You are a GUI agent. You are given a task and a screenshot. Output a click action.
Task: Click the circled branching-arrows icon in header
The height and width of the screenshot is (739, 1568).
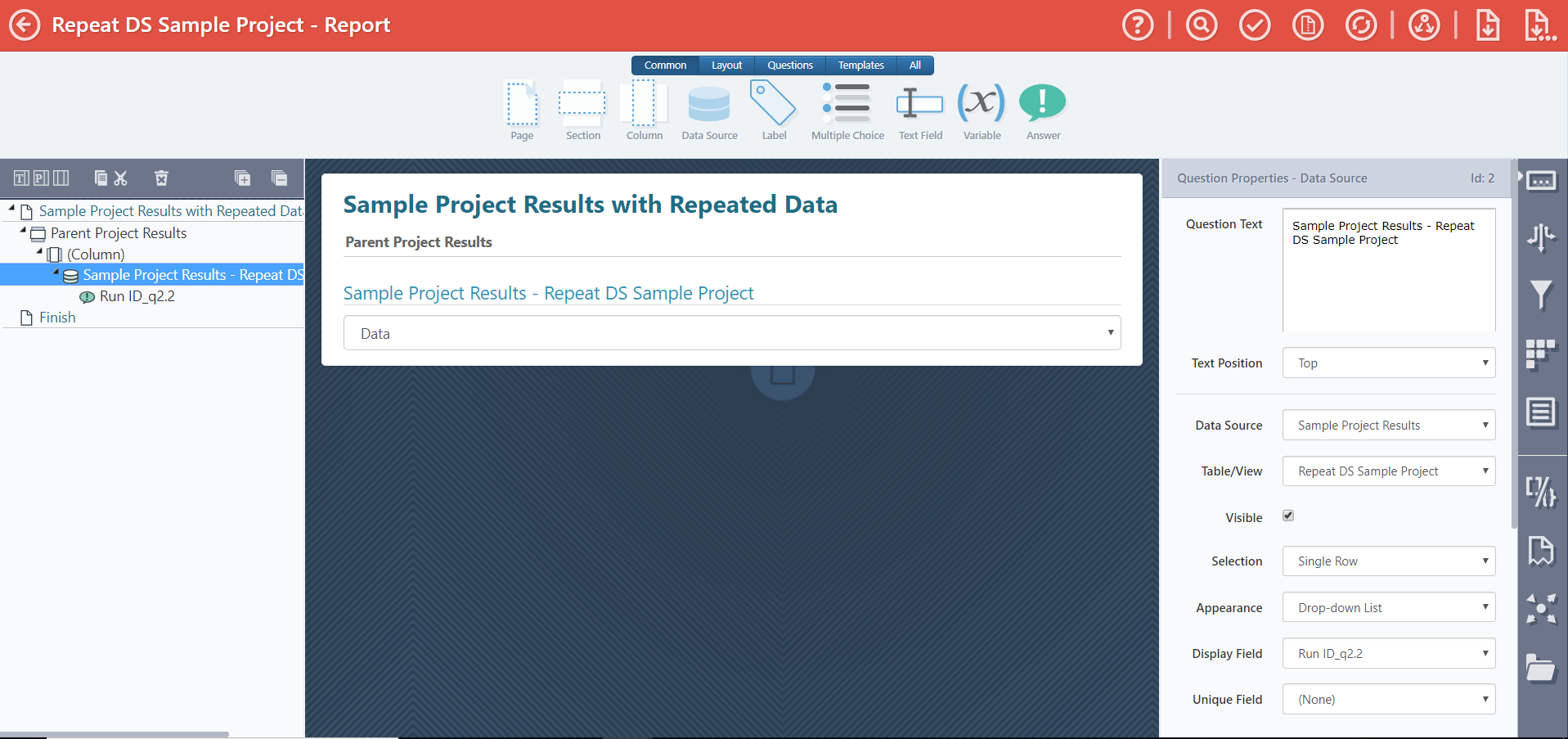coord(1424,25)
